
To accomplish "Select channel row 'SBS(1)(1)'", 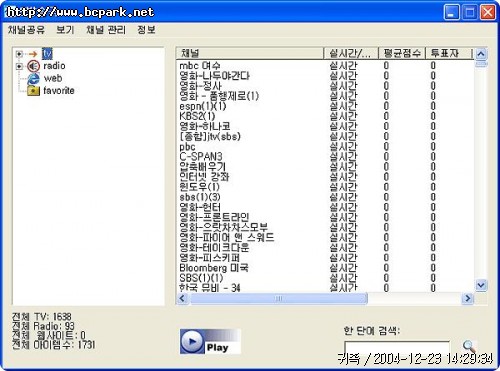I will coord(325,278).
